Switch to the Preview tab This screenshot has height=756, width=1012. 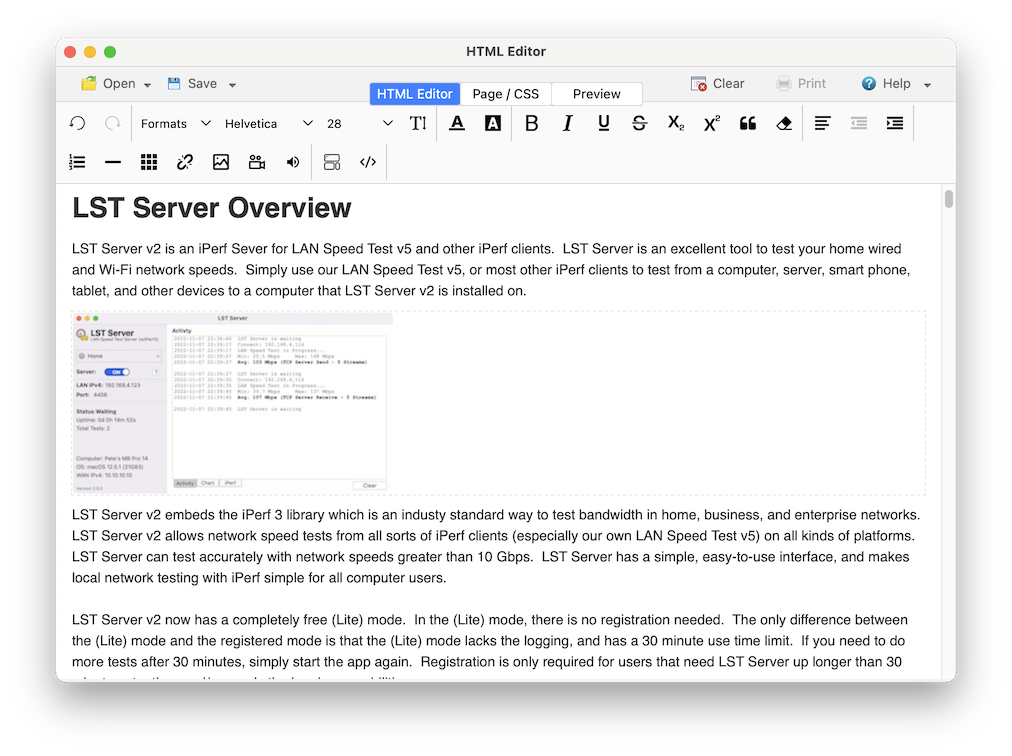tap(596, 94)
